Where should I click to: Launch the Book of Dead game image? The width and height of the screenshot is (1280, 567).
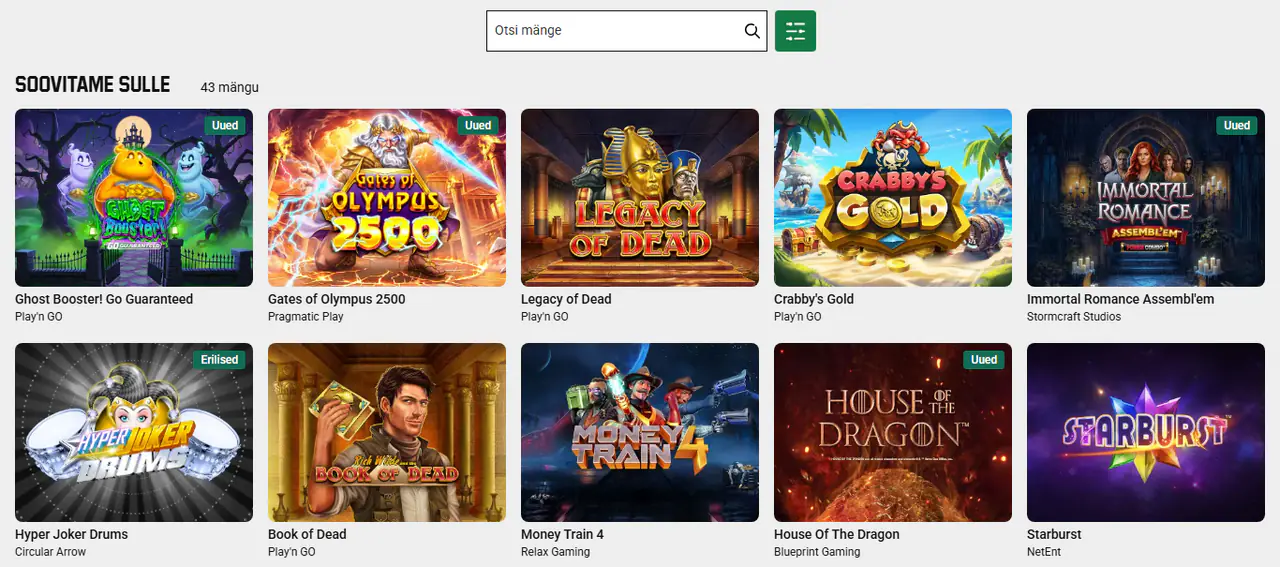tap(387, 433)
